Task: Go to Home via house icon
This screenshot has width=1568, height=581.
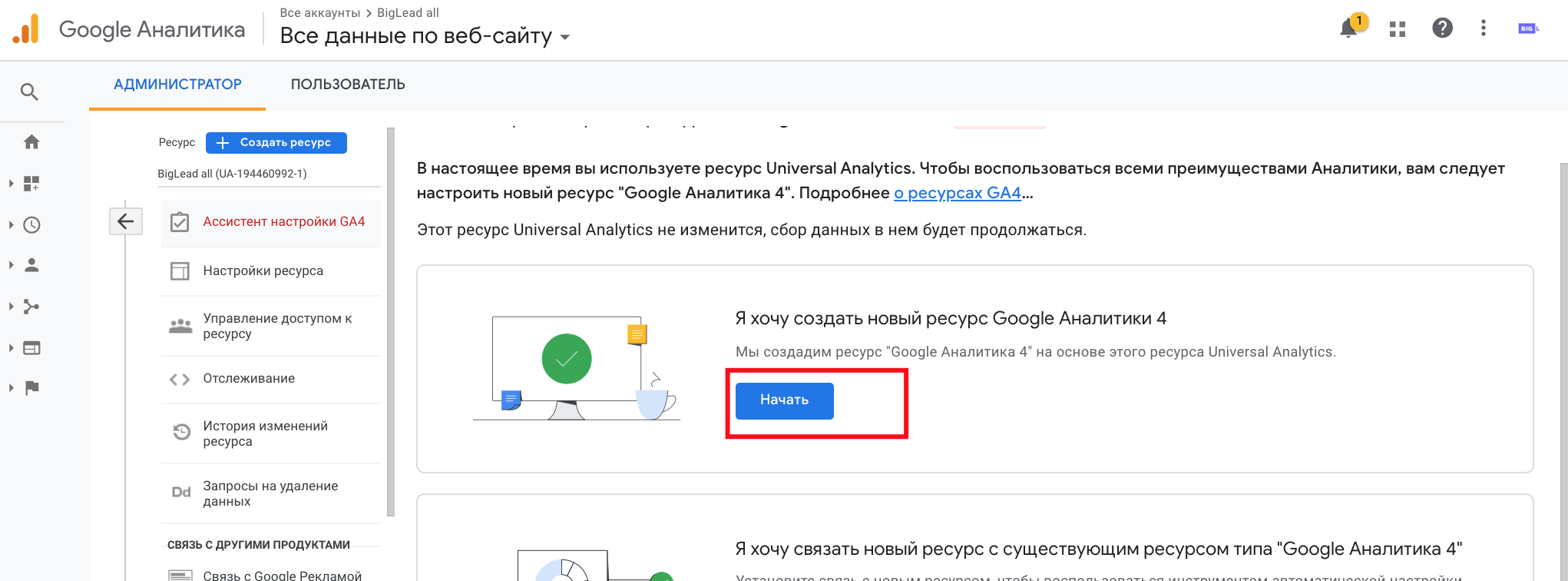Action: 31,142
